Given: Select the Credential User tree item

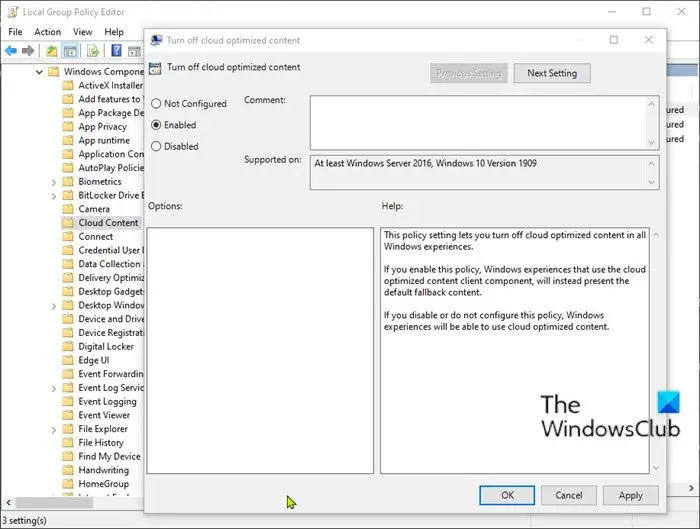Looking at the screenshot, I should (111, 250).
